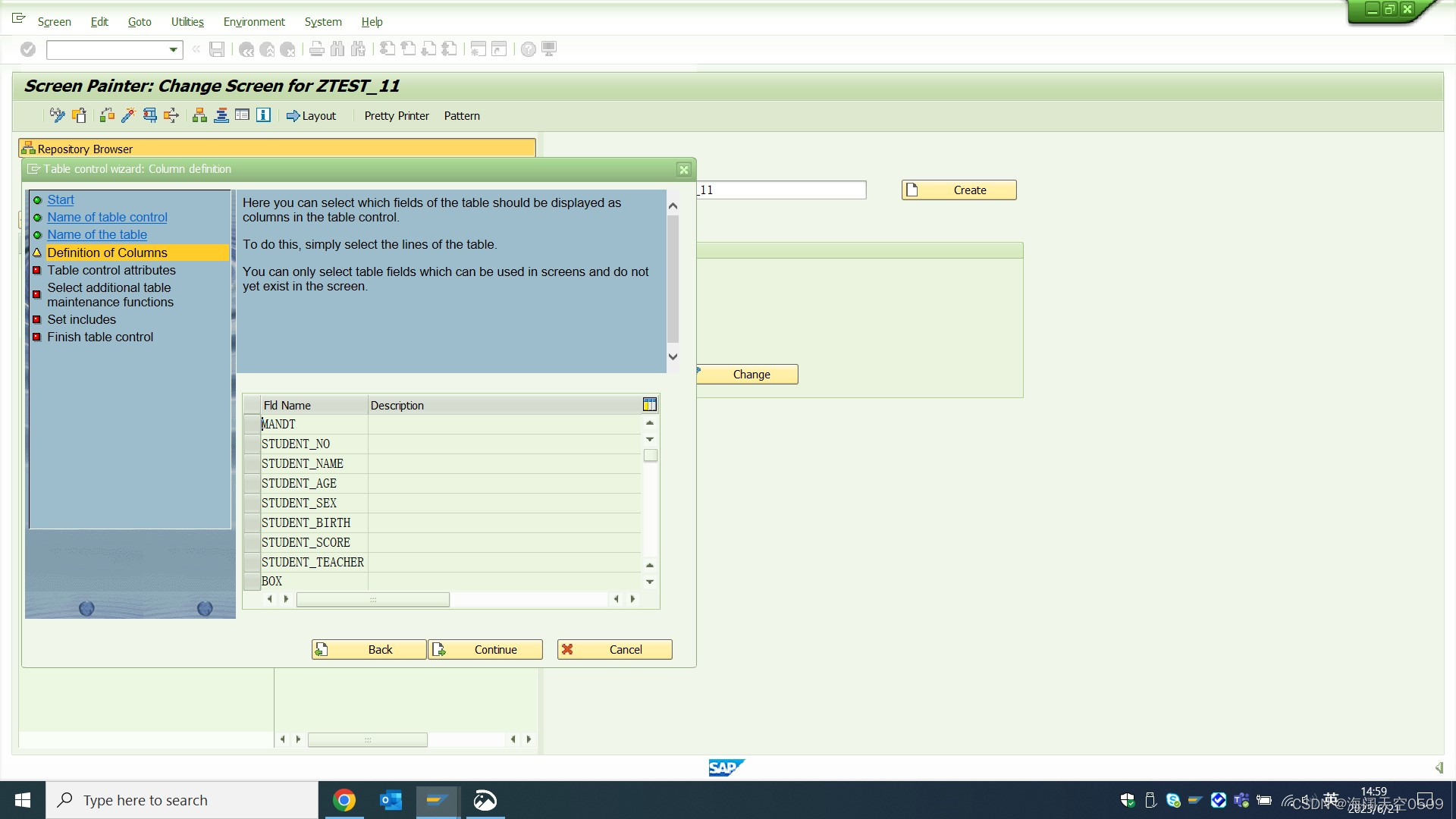Click the Save diskette icon
Viewport: 1456px width, 819px height.
(217, 49)
